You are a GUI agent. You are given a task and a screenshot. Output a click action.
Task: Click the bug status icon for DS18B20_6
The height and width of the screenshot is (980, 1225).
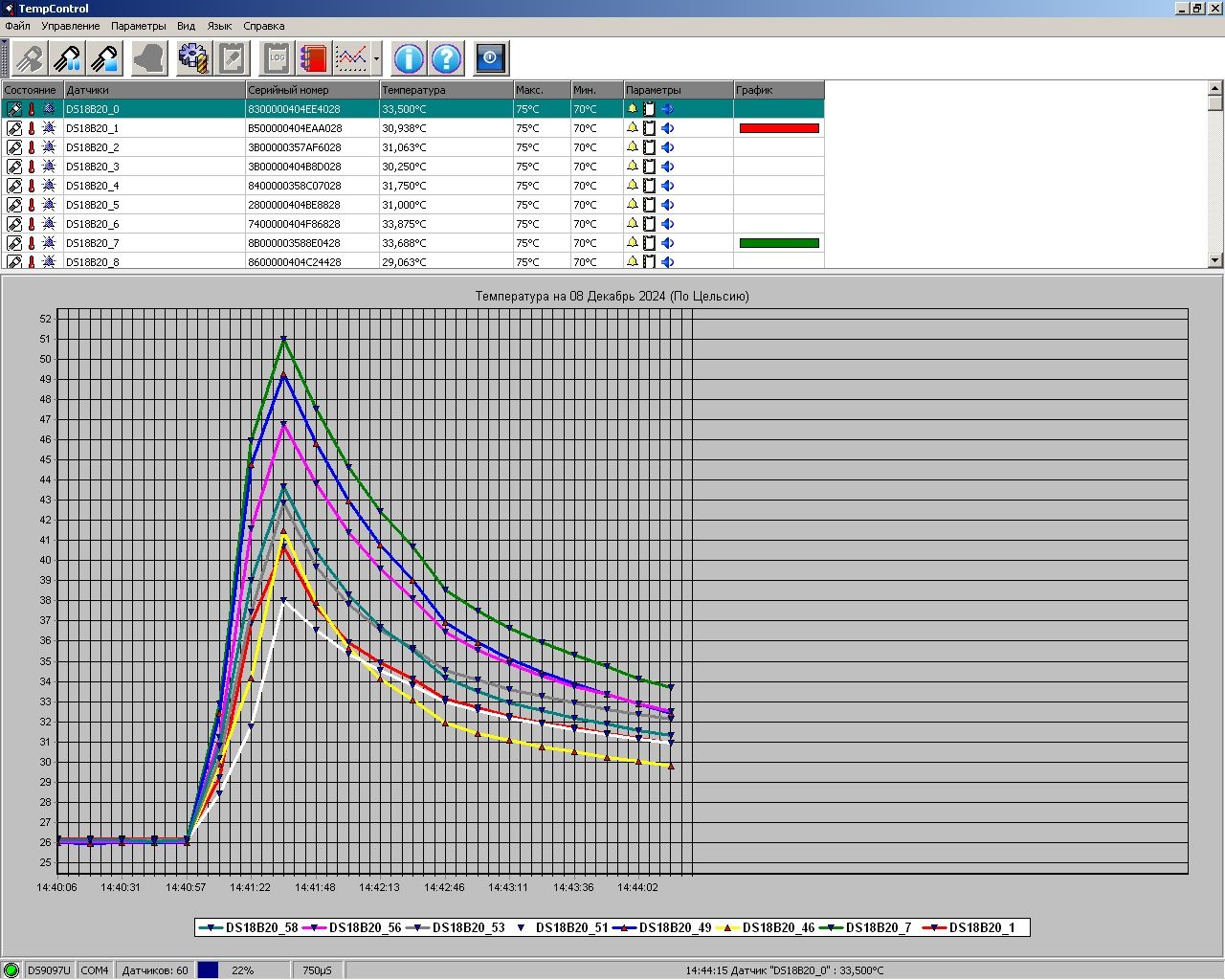coord(48,224)
